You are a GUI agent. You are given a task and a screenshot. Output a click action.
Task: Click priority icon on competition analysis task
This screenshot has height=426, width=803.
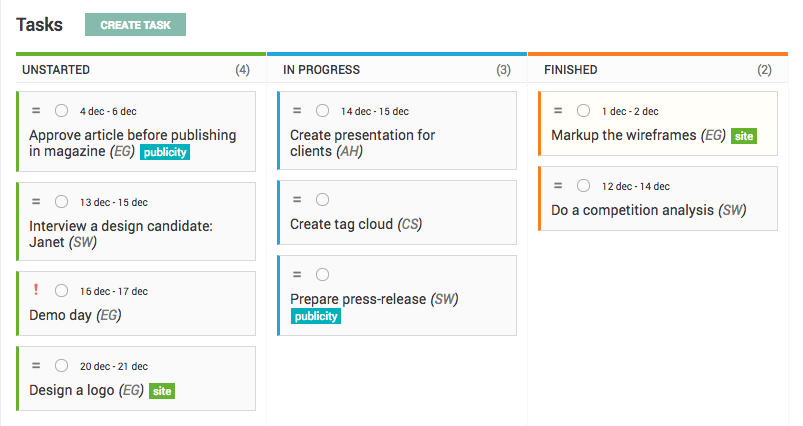pyautogui.click(x=558, y=185)
